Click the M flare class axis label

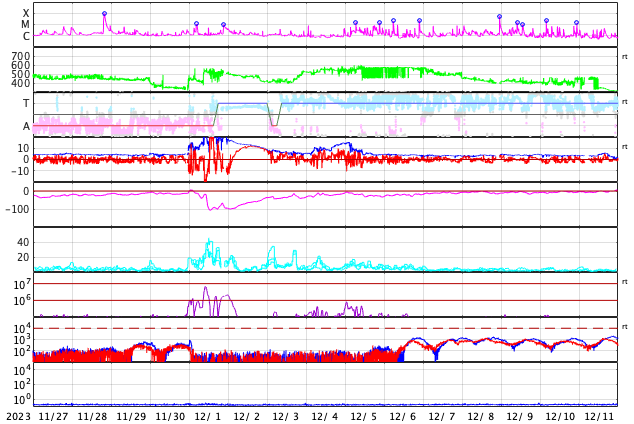(25, 25)
